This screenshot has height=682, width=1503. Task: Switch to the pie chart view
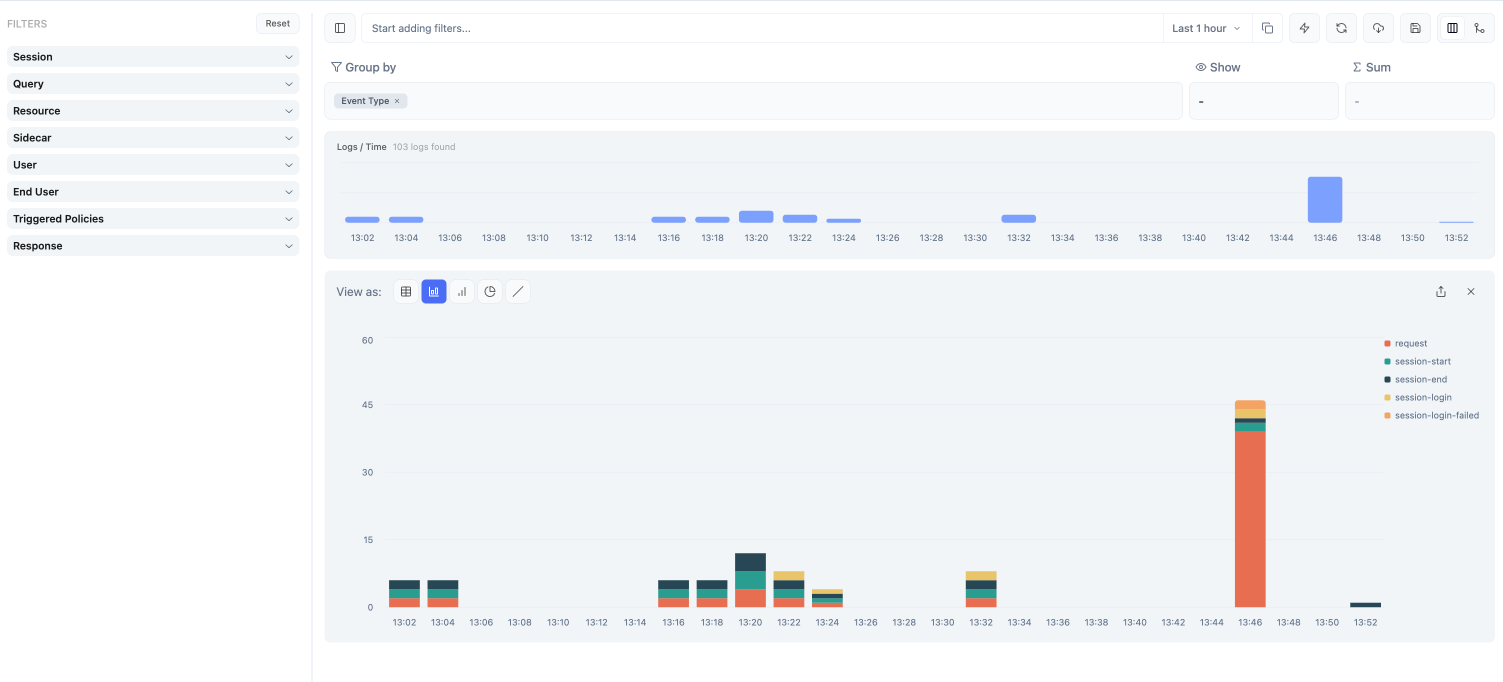click(490, 291)
